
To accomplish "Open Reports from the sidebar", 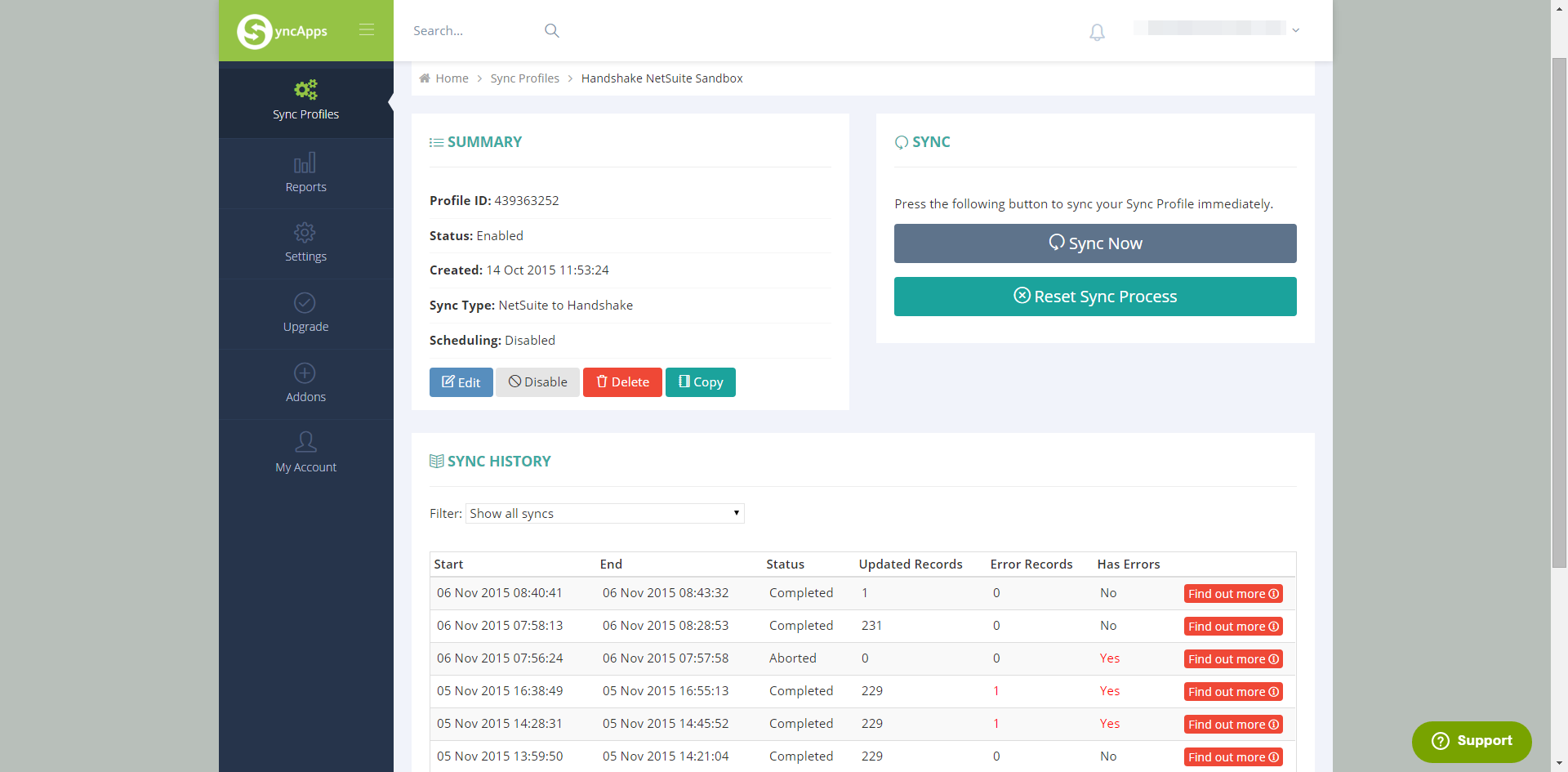I will point(305,174).
